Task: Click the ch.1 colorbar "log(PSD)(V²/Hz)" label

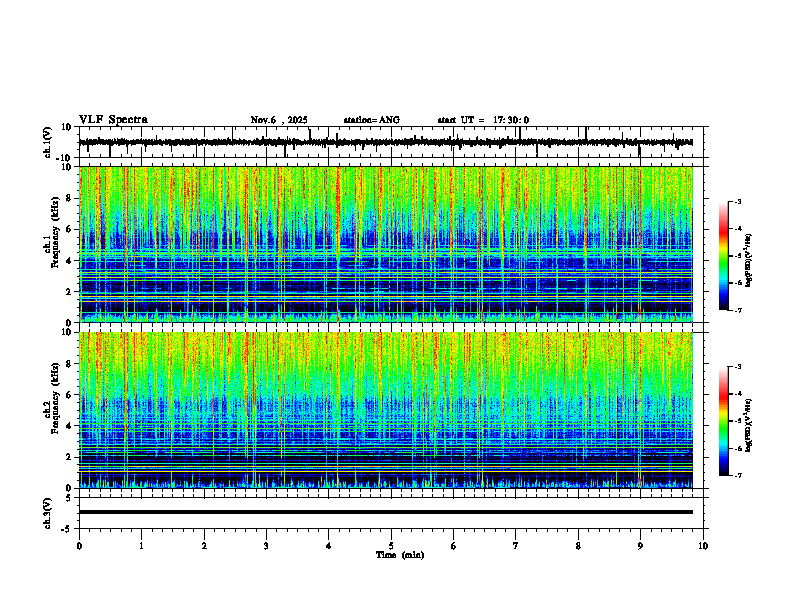Action: tap(749, 261)
